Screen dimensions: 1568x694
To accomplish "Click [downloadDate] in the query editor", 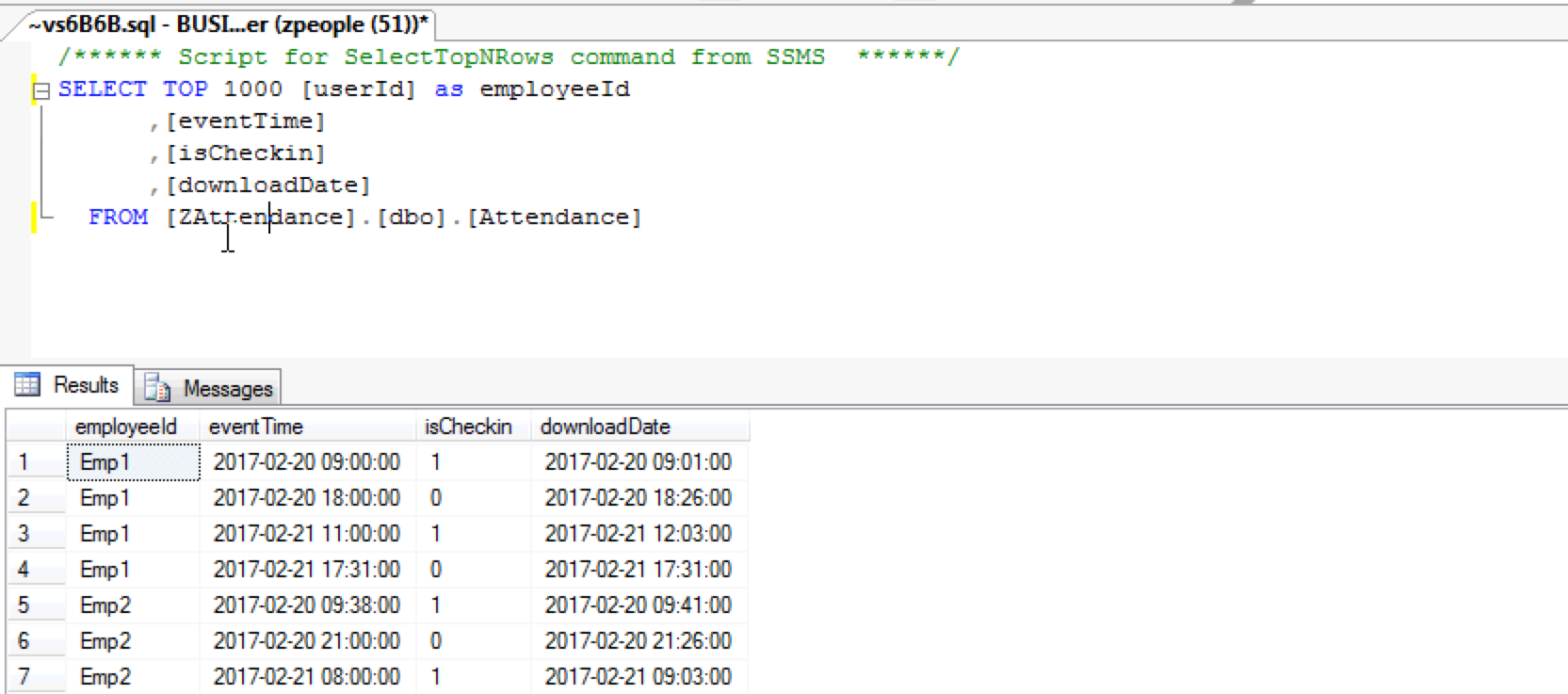I will [x=268, y=186].
